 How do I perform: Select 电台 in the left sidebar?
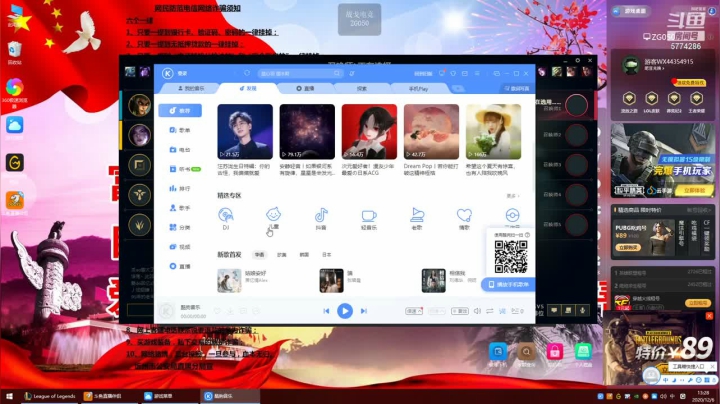(180, 150)
